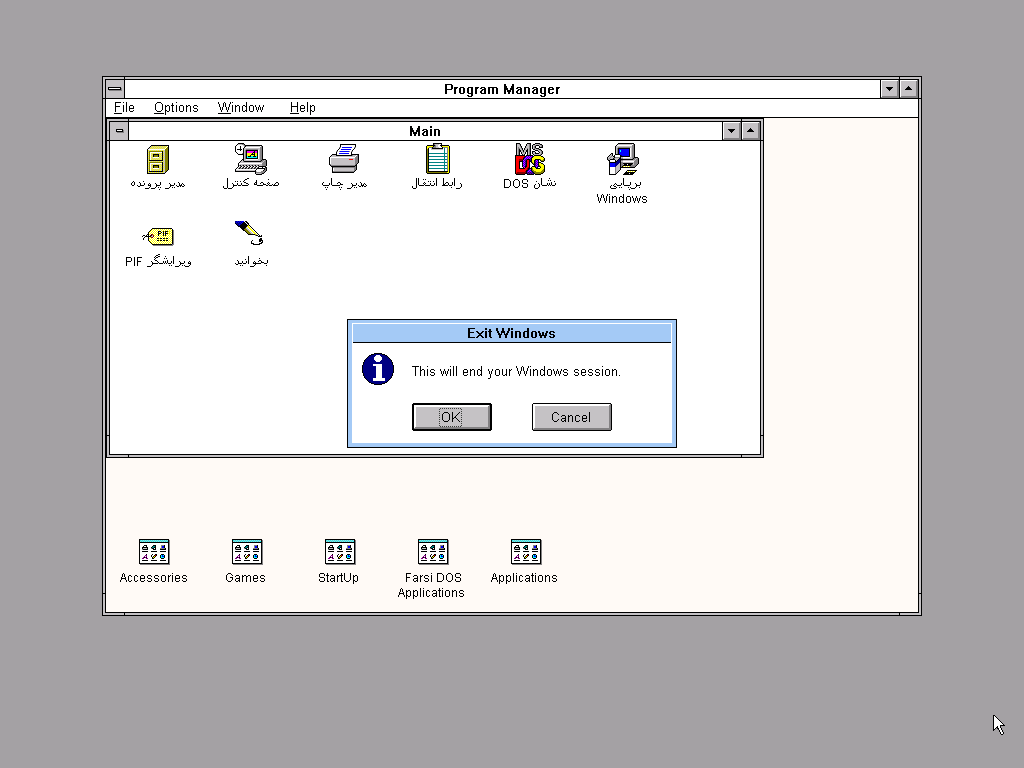Viewport: 1024px width, 768px height.
Task: Click the Exit Windows dialog title bar
Action: pos(511,333)
